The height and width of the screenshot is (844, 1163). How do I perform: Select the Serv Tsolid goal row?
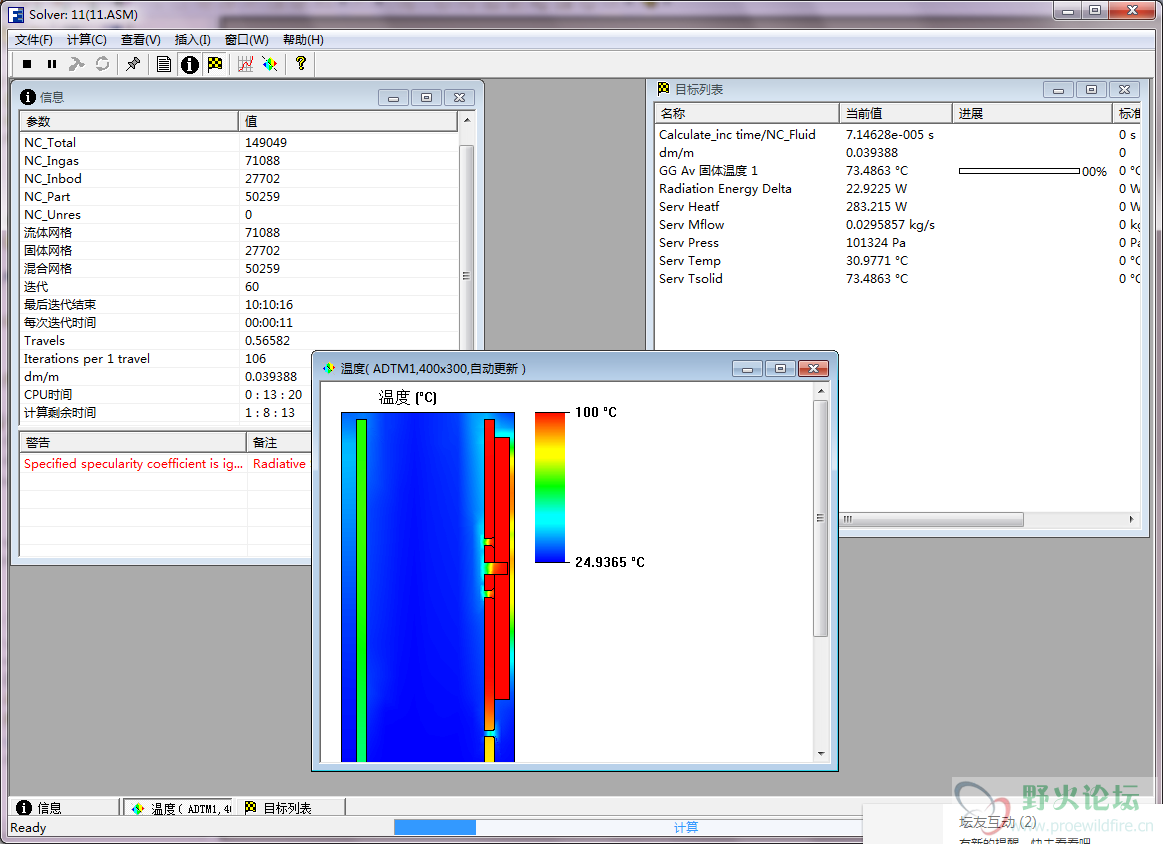[897, 279]
